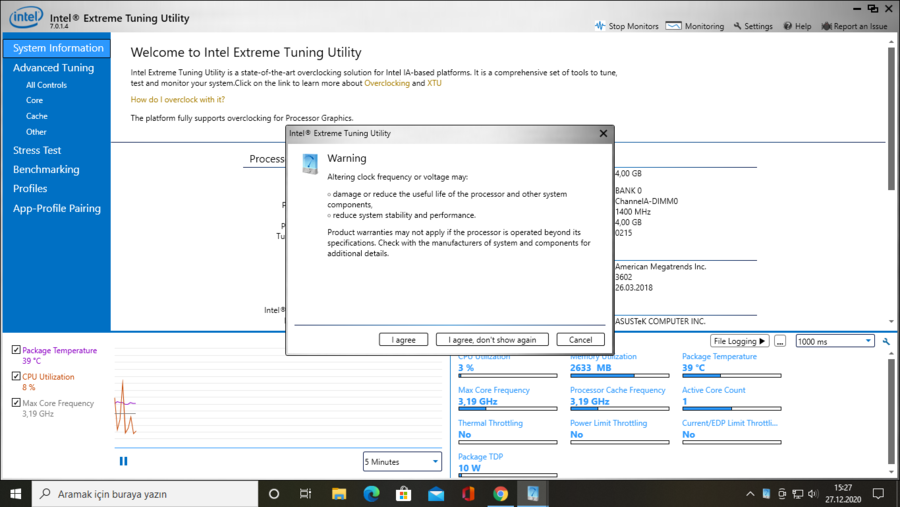Screen dimensions: 900x507
Task: Open Google Chrome from taskbar
Action: [x=501, y=494]
